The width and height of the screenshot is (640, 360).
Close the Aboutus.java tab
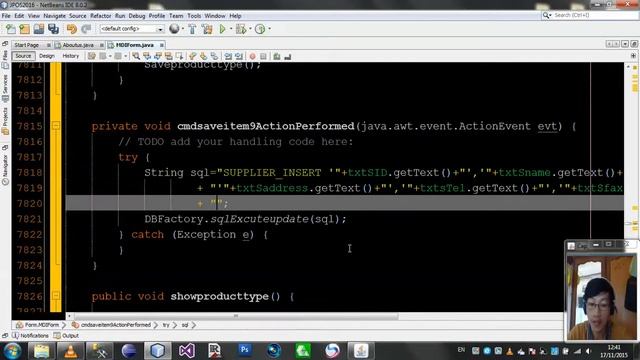pos(102,45)
